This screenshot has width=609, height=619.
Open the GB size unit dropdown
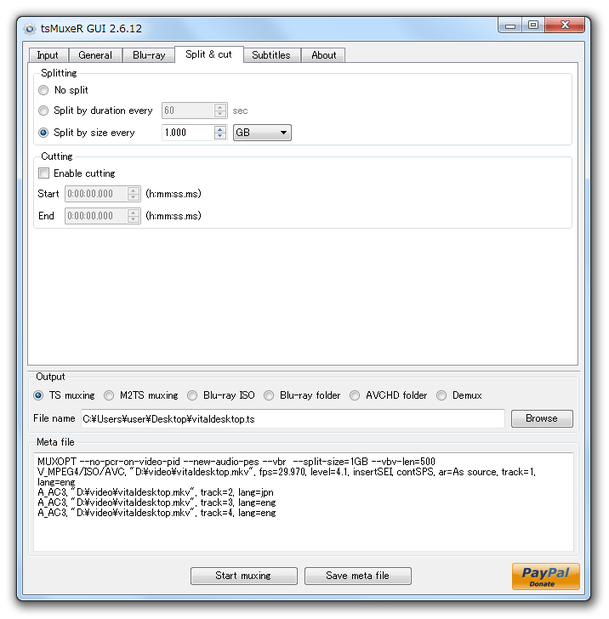tap(262, 133)
